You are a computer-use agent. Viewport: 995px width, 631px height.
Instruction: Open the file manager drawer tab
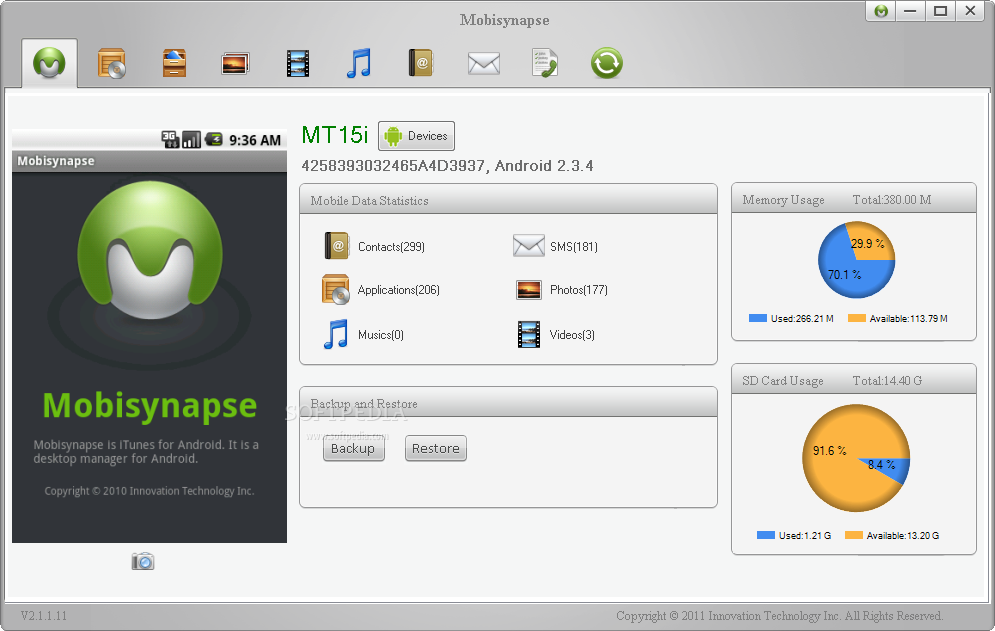pos(174,64)
